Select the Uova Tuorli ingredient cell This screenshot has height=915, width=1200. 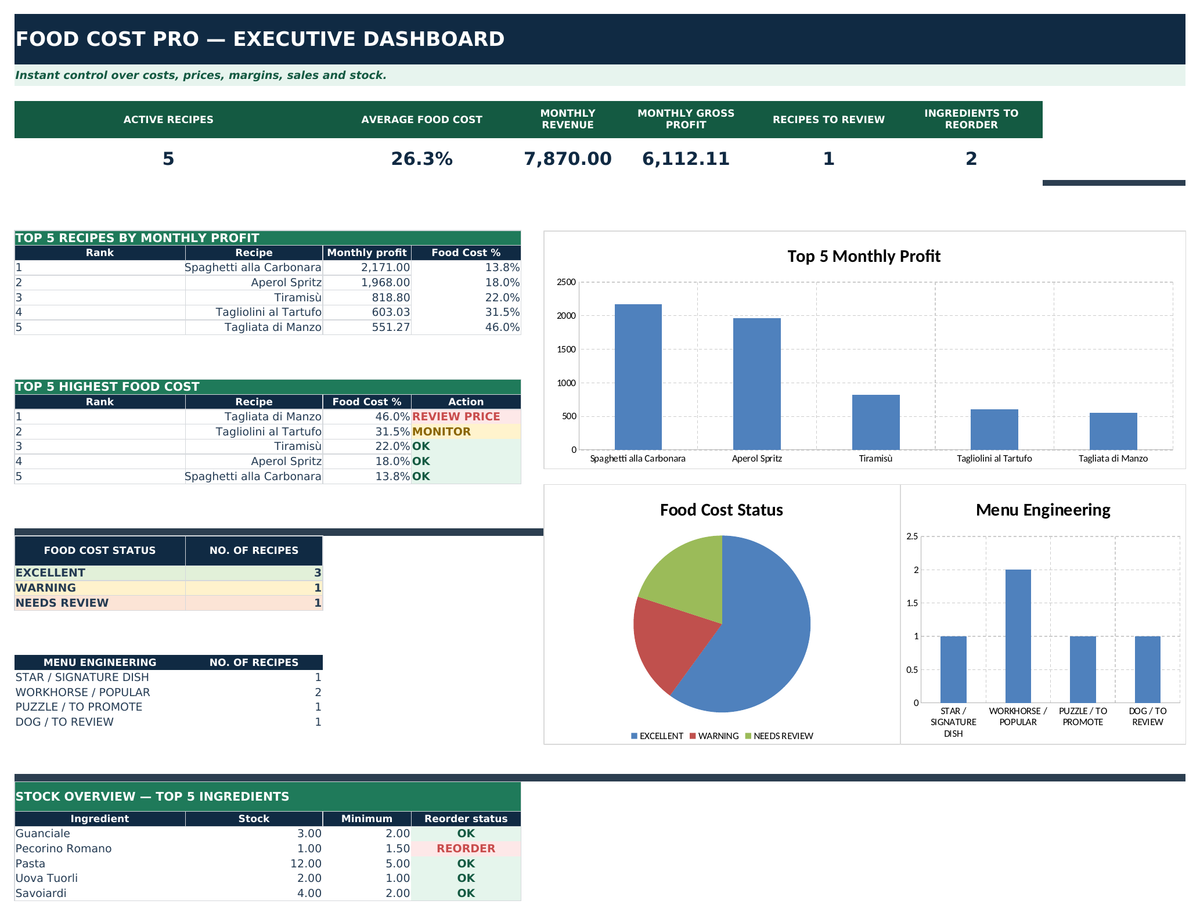click(100, 878)
